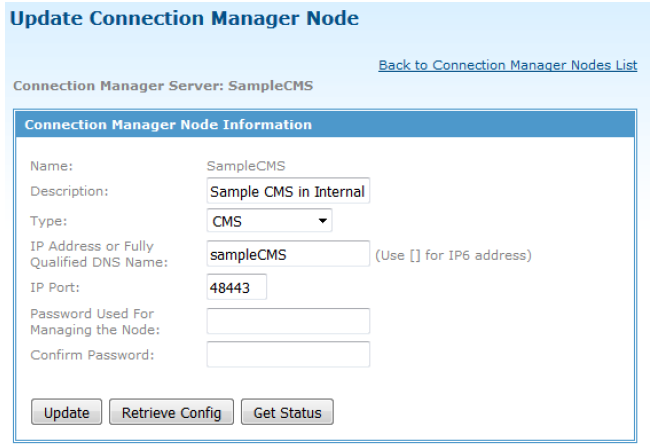Click the Name: label

(x=51, y=166)
